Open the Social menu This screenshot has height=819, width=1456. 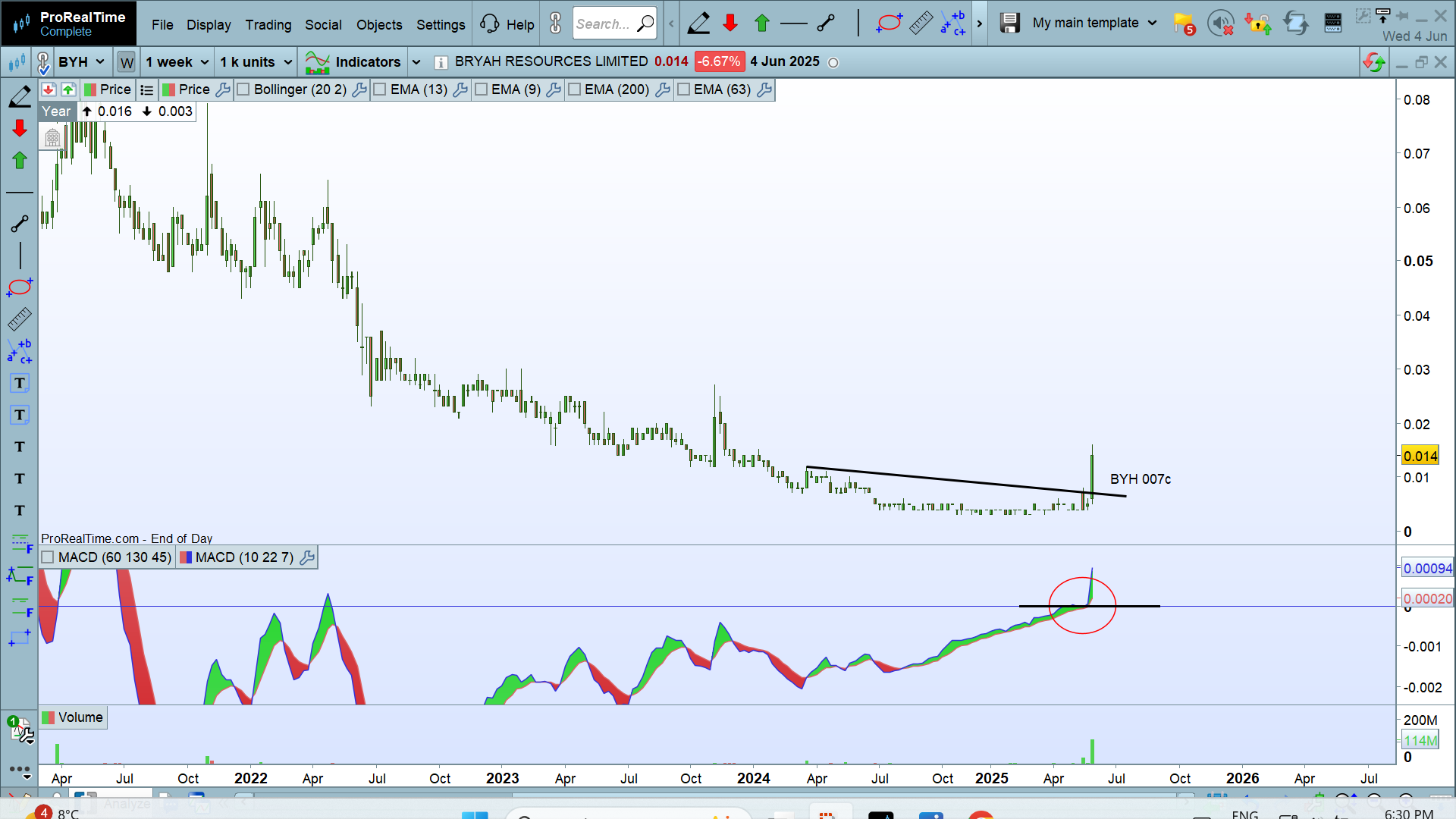pyautogui.click(x=323, y=24)
